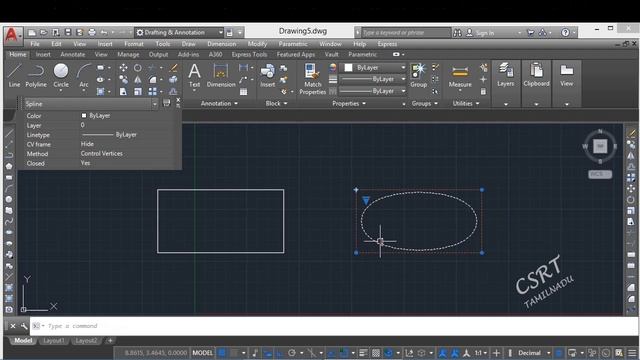Click the search binoculars icon
This screenshot has height=360, width=640.
point(458,33)
